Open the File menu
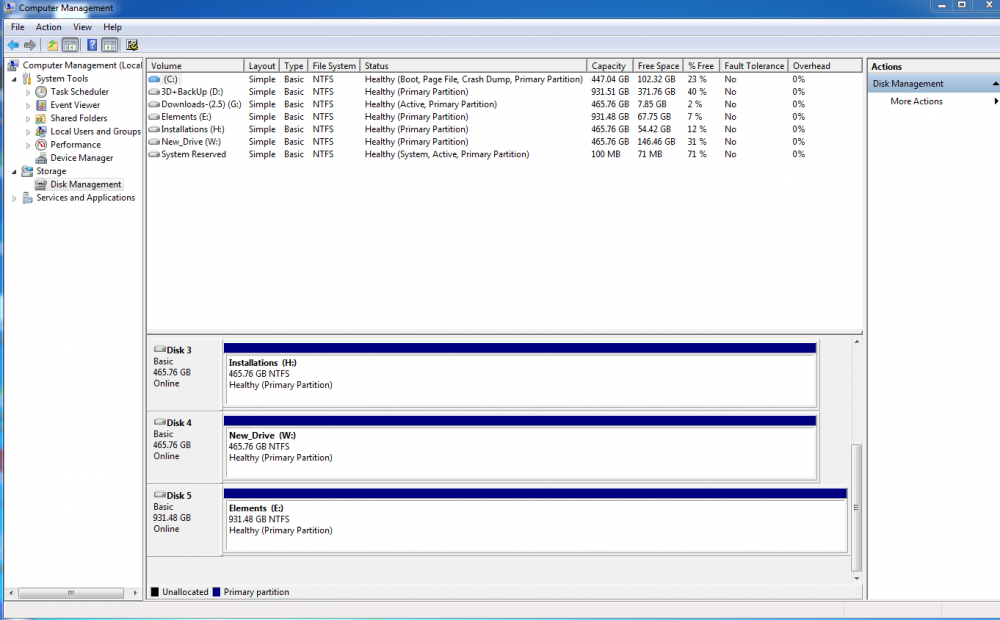 click(x=17, y=27)
